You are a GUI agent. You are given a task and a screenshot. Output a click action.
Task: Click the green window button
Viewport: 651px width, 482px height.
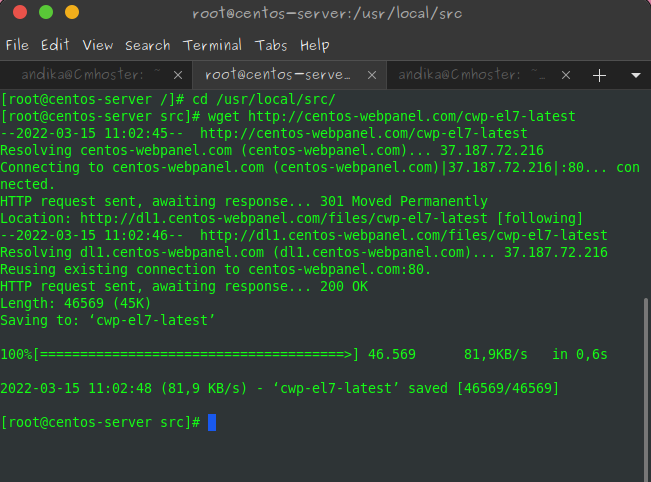click(x=46, y=12)
